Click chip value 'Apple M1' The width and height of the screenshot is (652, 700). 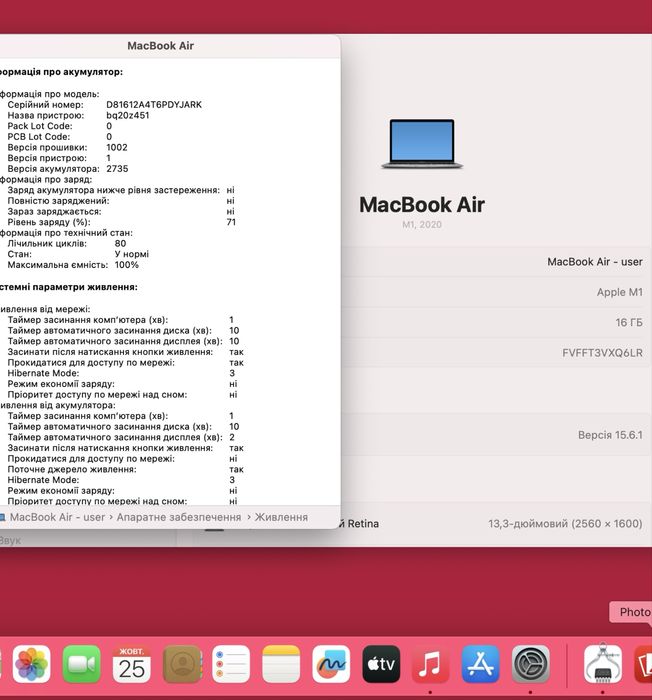pos(620,292)
